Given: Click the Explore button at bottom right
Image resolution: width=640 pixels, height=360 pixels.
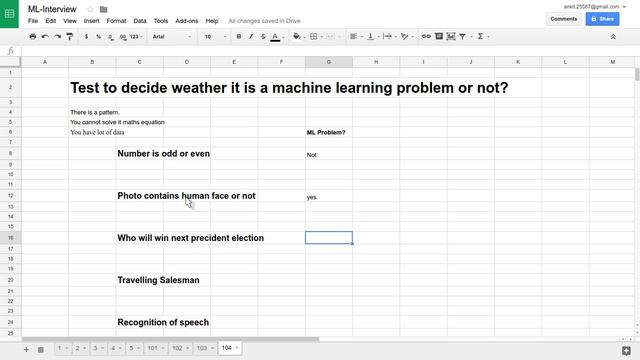Looking at the screenshot, I should pos(626,351).
